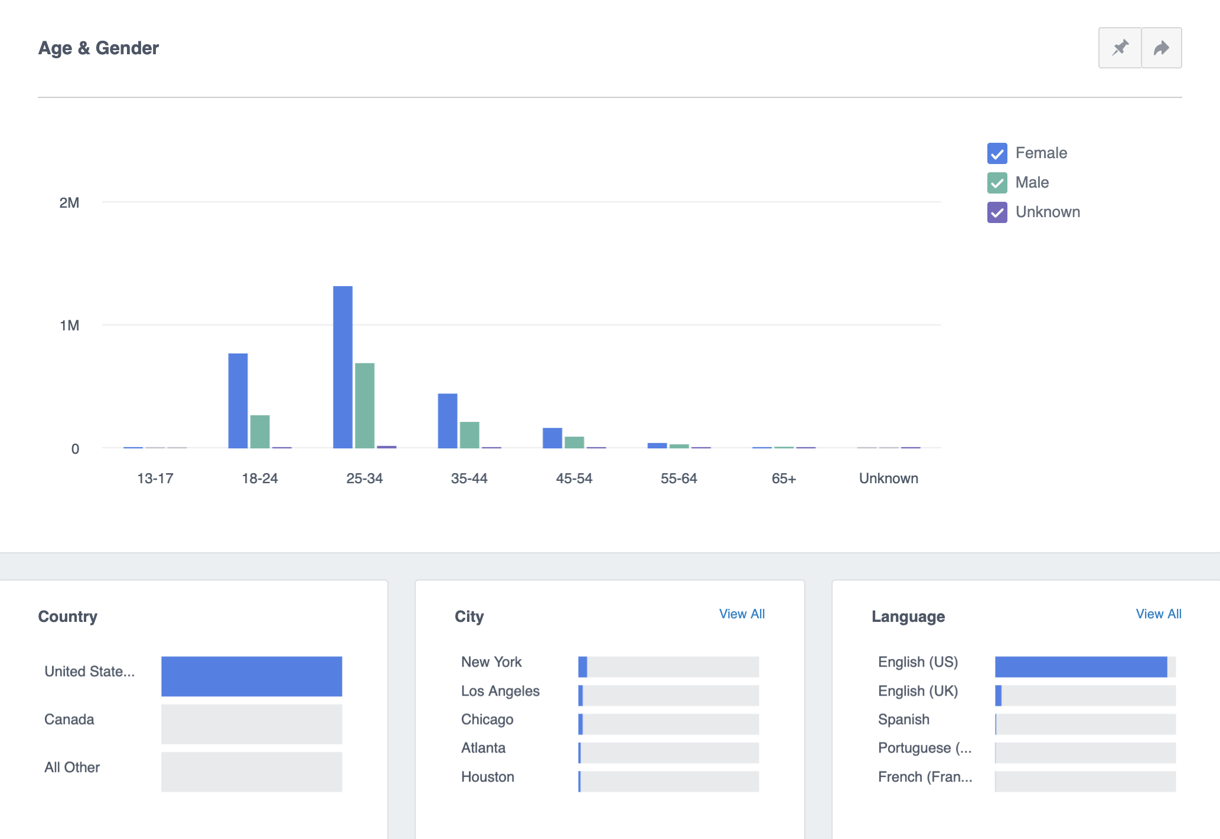Select the United States country bar
Image resolution: width=1220 pixels, height=839 pixels.
(x=251, y=676)
